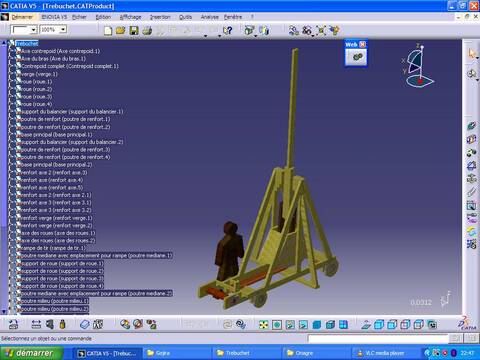This screenshot has width=480, height=360.
Task: Click the New document icon
Action: click(108, 31)
